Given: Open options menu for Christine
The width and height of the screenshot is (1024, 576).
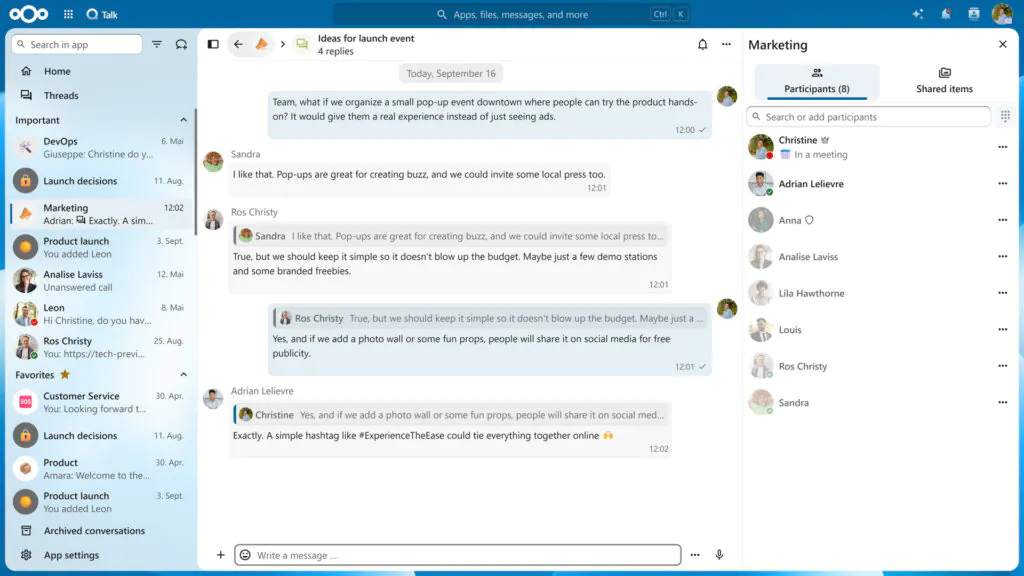Looking at the screenshot, I should pos(1002,147).
